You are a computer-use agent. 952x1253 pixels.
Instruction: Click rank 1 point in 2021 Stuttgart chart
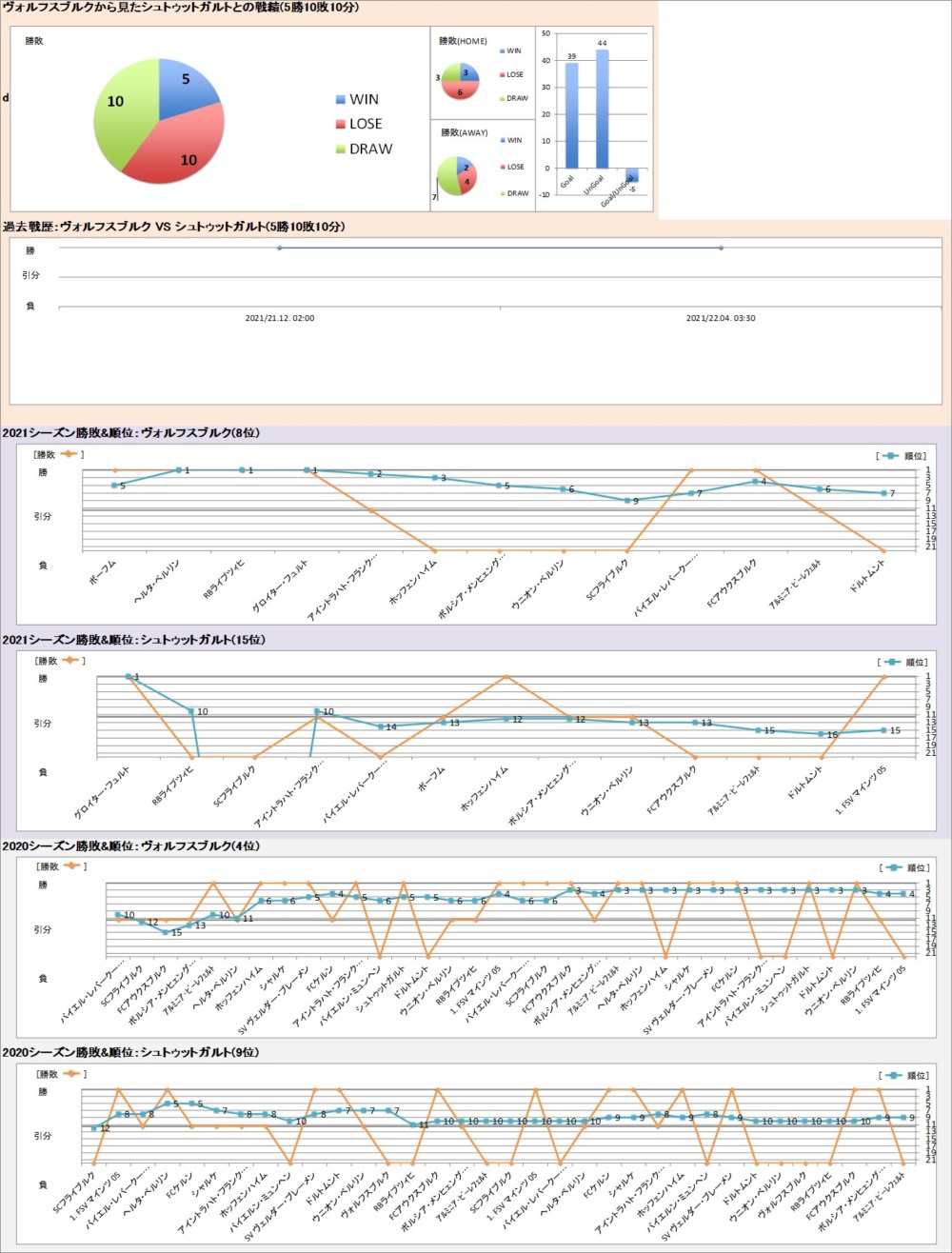coord(129,676)
